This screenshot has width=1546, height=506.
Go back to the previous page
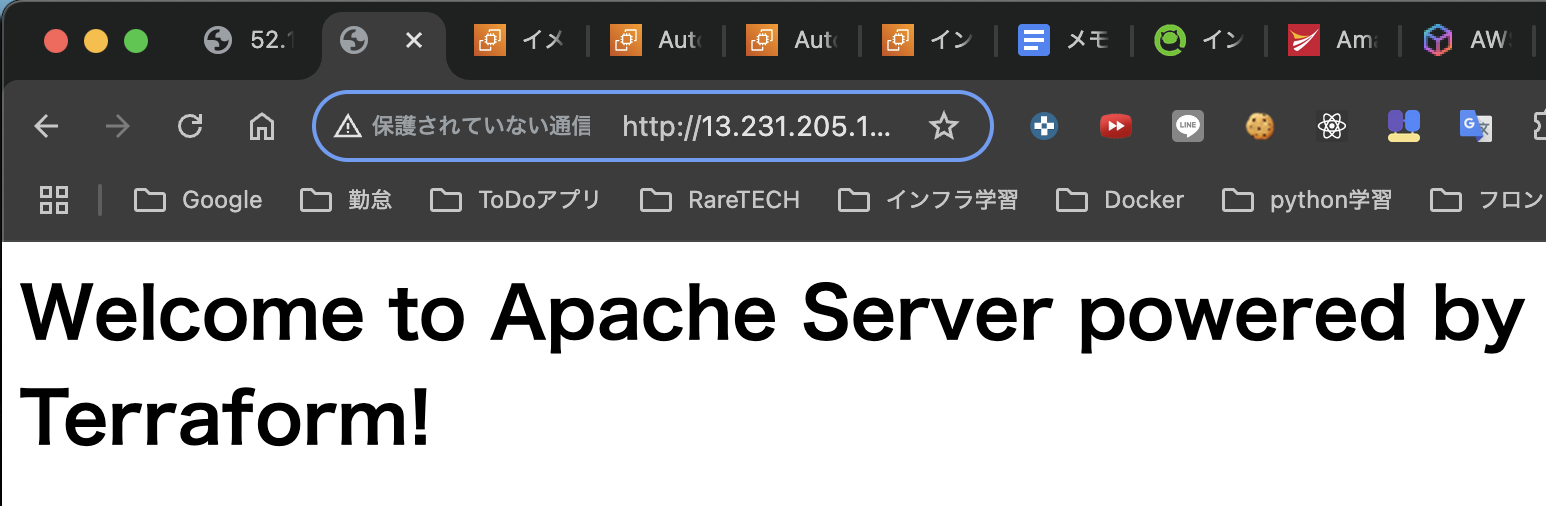tap(46, 126)
